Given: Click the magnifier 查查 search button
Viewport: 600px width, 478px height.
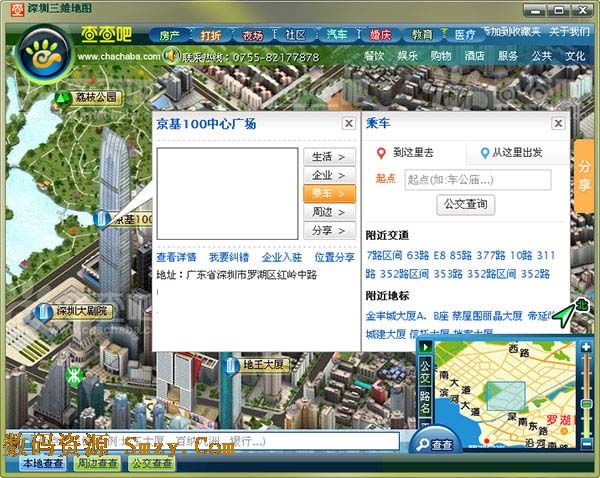Looking at the screenshot, I should tap(435, 443).
